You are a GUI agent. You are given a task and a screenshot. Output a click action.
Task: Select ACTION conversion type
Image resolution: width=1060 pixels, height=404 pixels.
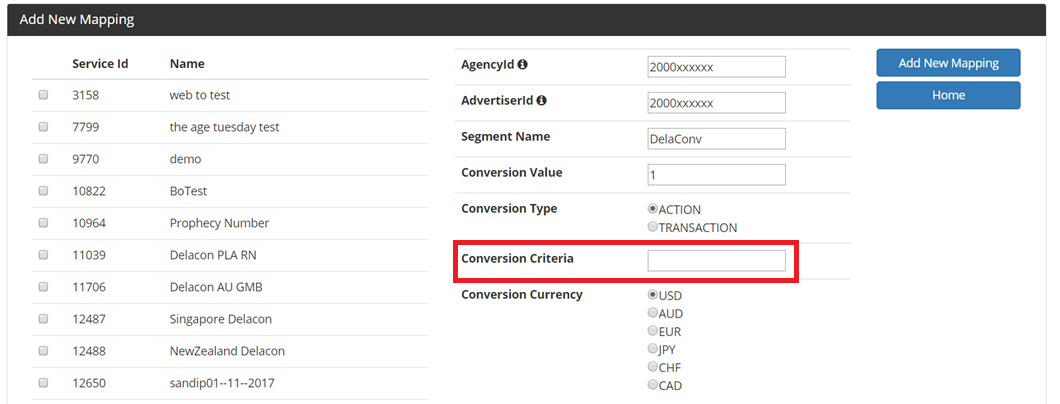pos(652,209)
